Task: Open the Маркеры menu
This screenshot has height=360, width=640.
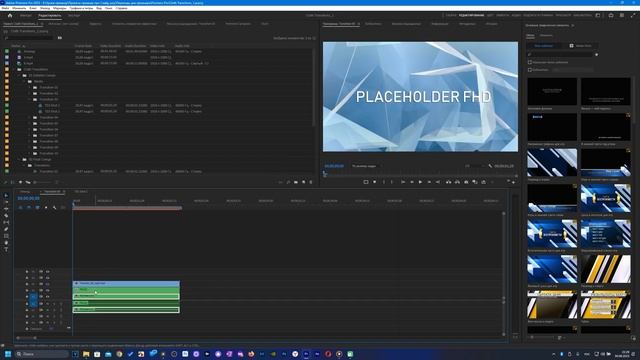Action: click(60, 8)
